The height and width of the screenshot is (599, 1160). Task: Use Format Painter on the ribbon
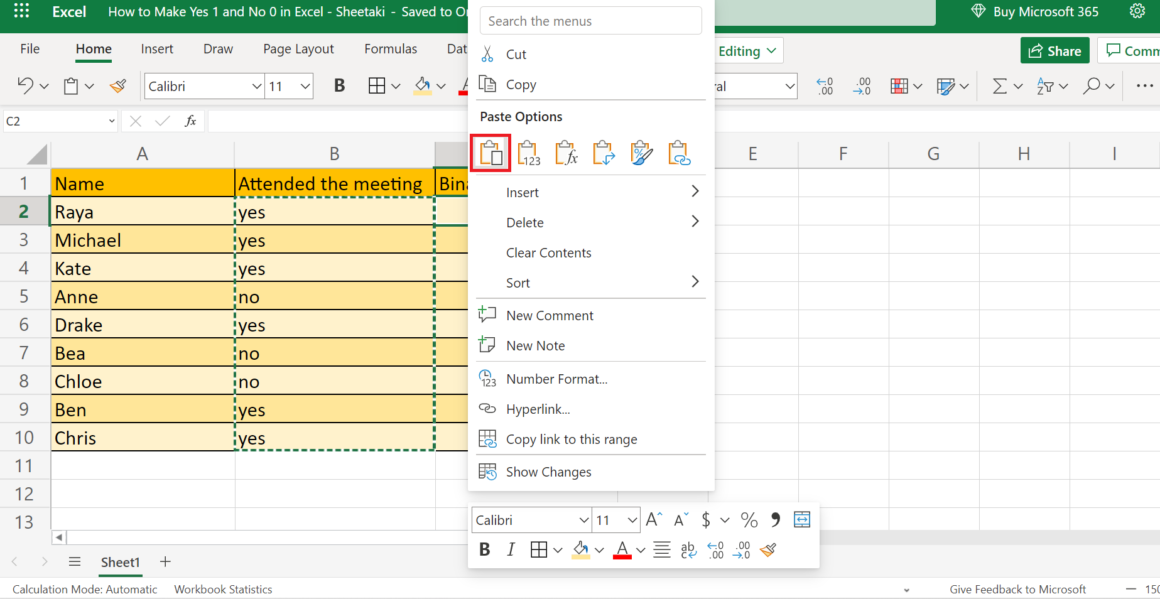(x=117, y=86)
